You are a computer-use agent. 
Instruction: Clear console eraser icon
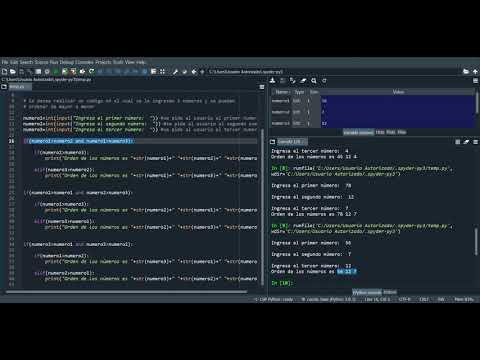tap(466, 142)
